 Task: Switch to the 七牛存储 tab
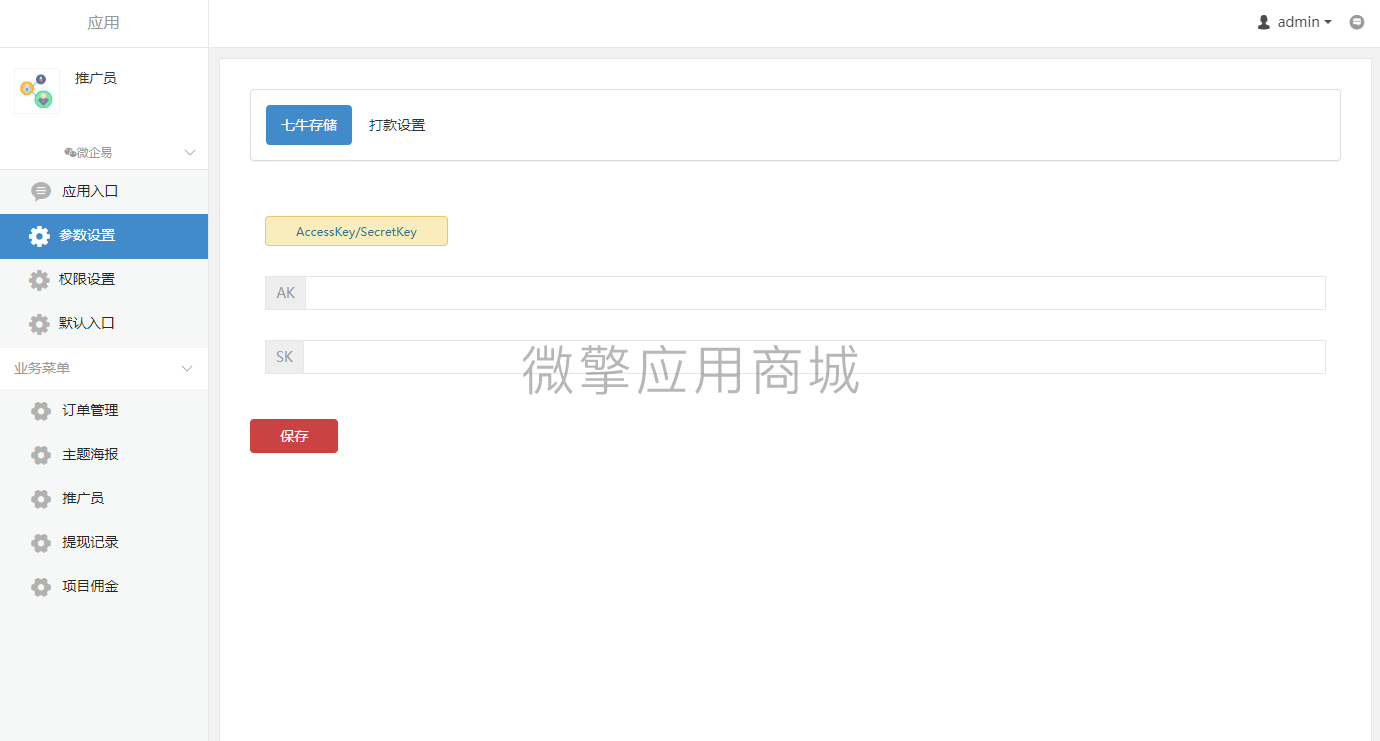(309, 125)
